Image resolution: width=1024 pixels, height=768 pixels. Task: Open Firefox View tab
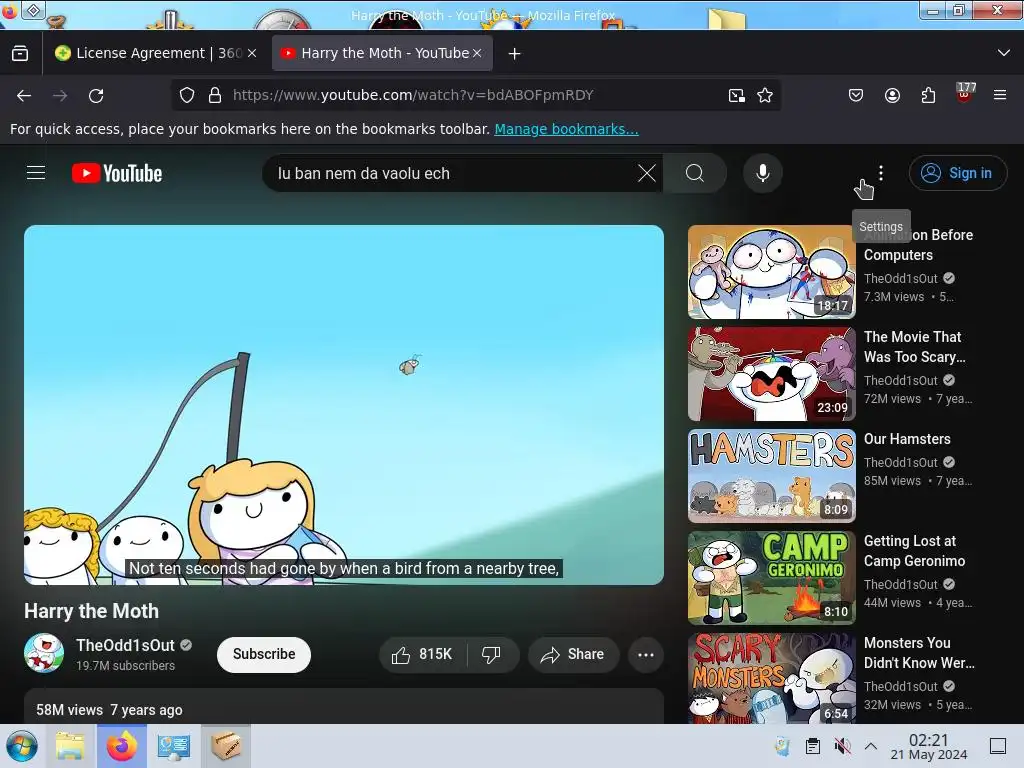click(20, 53)
